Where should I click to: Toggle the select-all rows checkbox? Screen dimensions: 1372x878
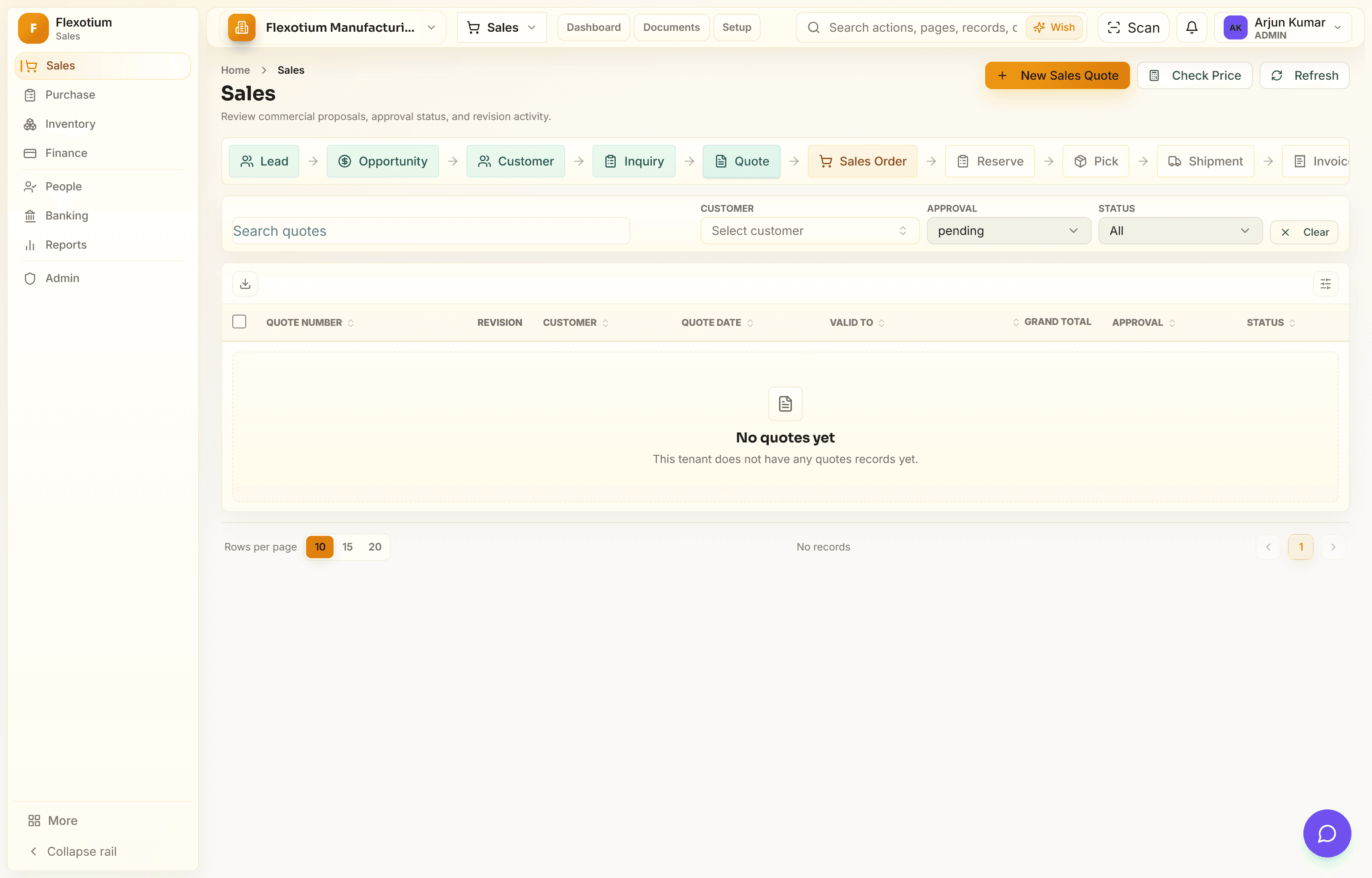click(239, 322)
